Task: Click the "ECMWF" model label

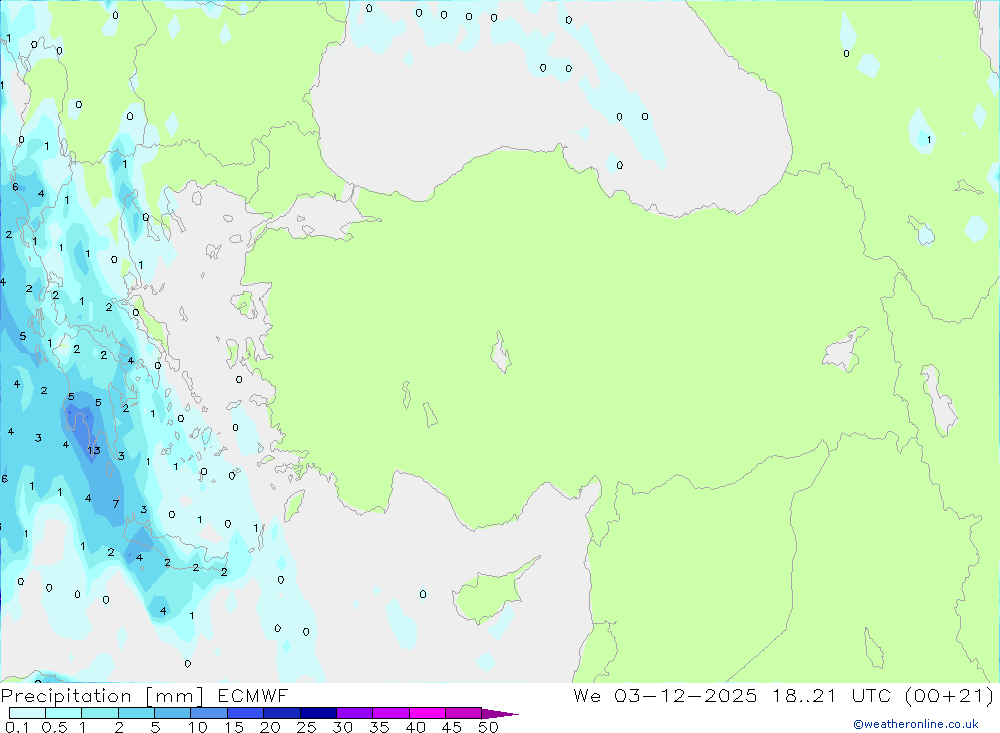Action: [253, 696]
